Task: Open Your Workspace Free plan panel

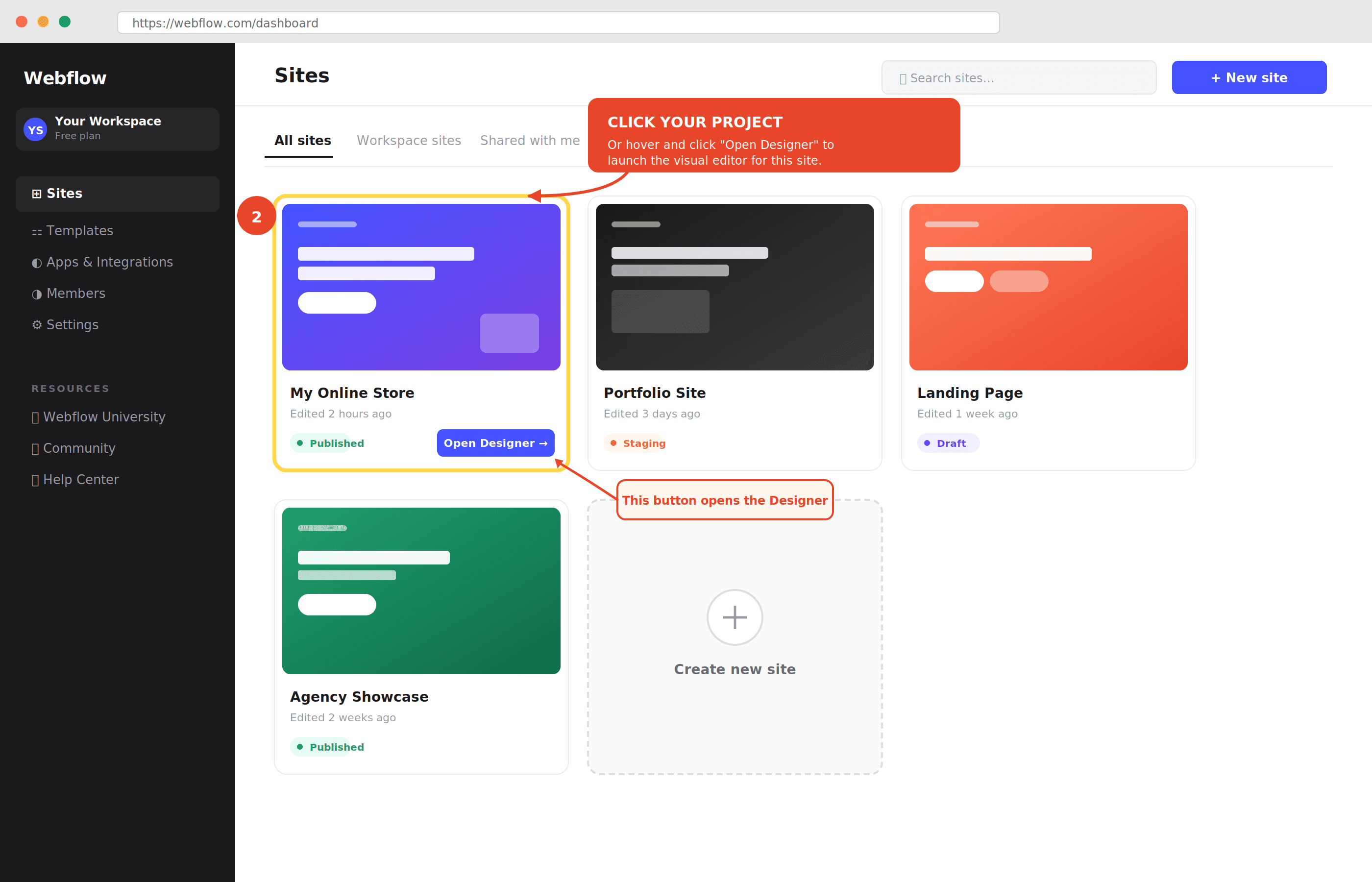Action: pos(118,129)
